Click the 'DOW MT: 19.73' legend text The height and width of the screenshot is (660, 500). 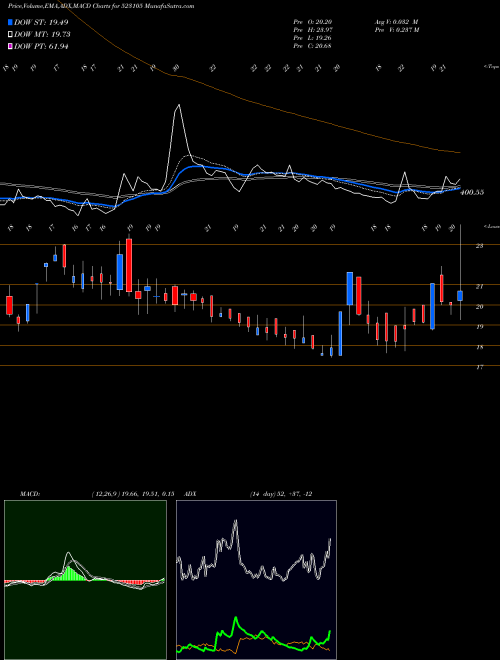[42, 35]
